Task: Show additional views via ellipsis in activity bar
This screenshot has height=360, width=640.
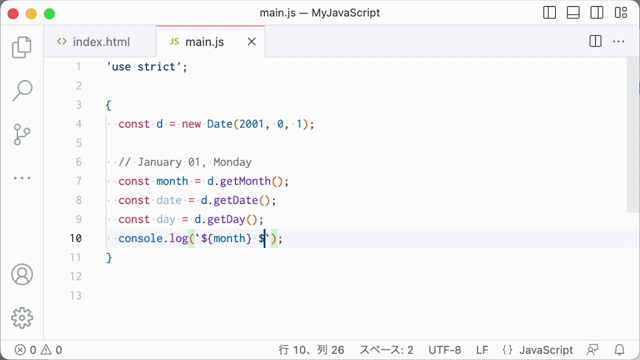Action: (22, 178)
